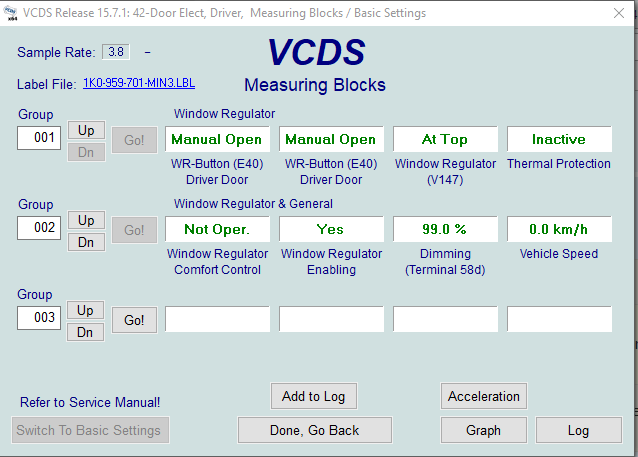Click the Thermal Protection label
The width and height of the screenshot is (638, 457).
(x=559, y=164)
